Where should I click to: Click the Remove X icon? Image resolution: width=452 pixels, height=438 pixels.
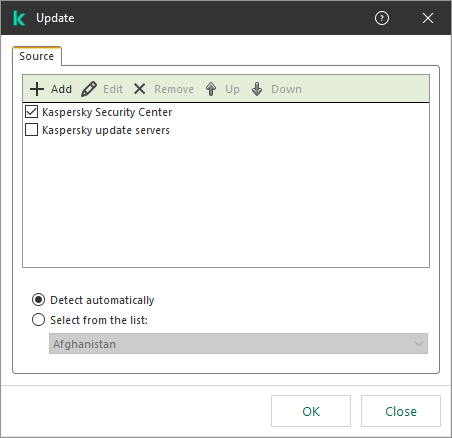(139, 89)
